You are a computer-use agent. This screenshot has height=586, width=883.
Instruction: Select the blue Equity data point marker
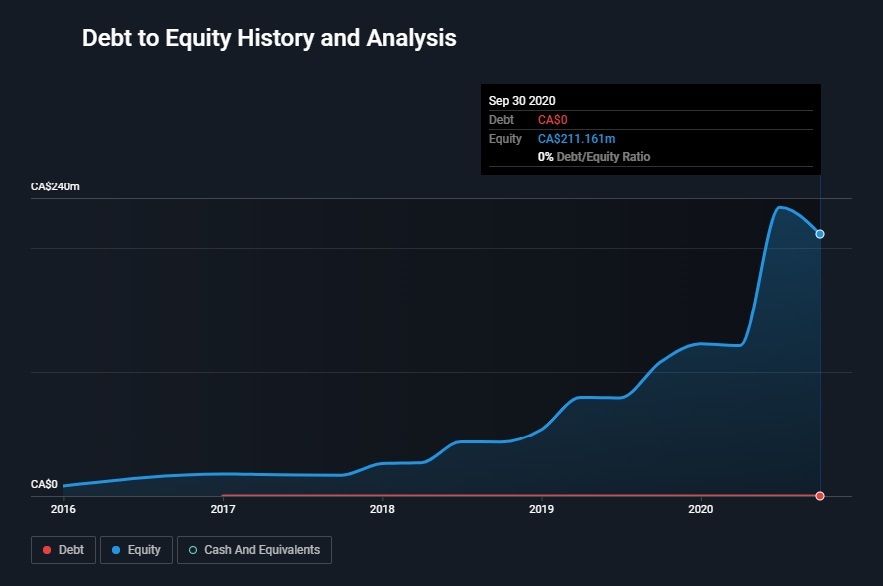pyautogui.click(x=820, y=234)
